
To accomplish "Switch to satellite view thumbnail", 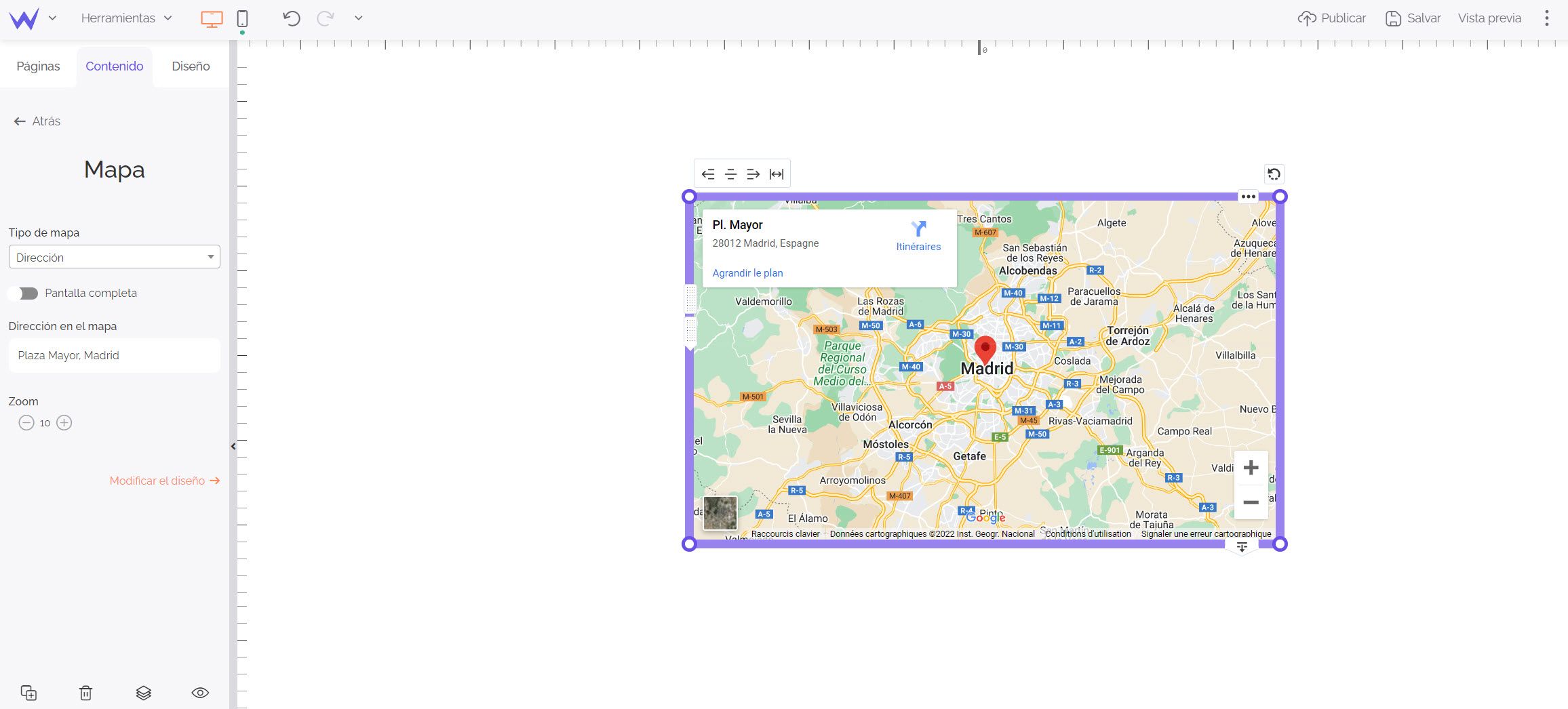I will pos(720,513).
